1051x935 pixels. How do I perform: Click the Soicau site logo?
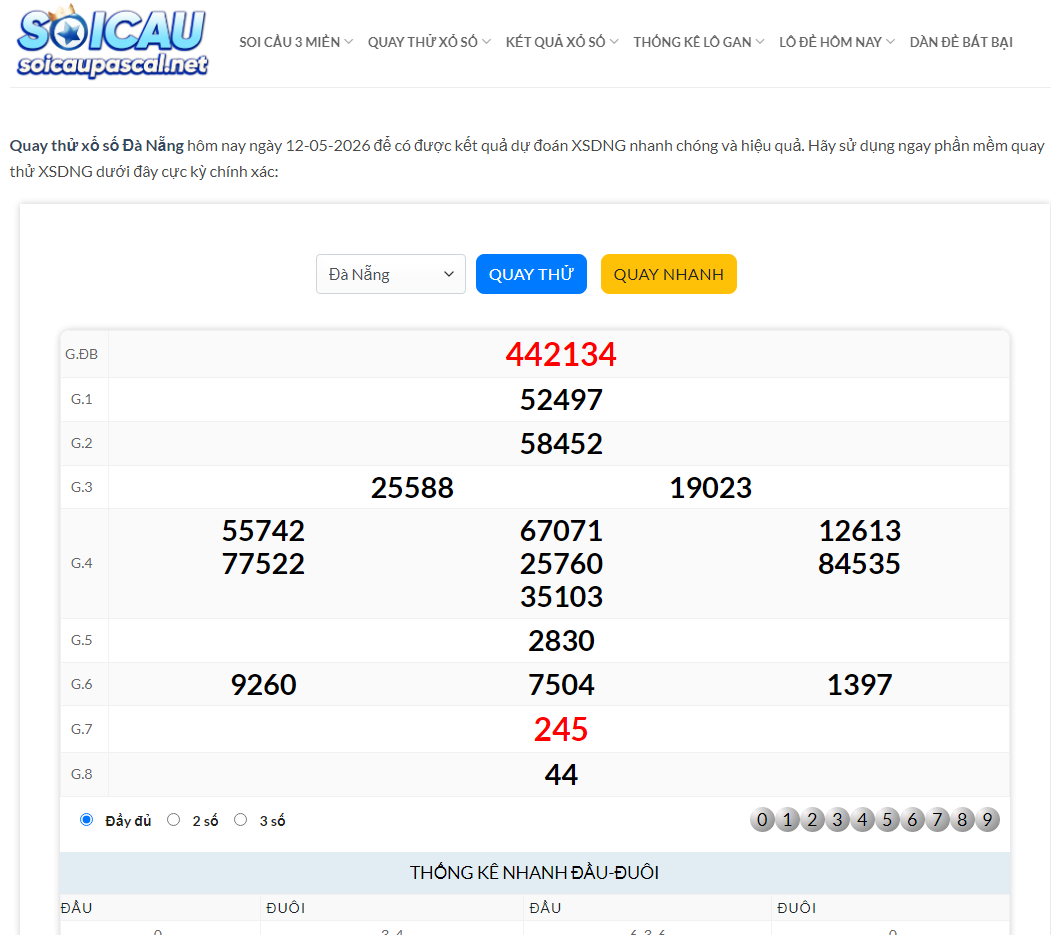click(x=113, y=42)
